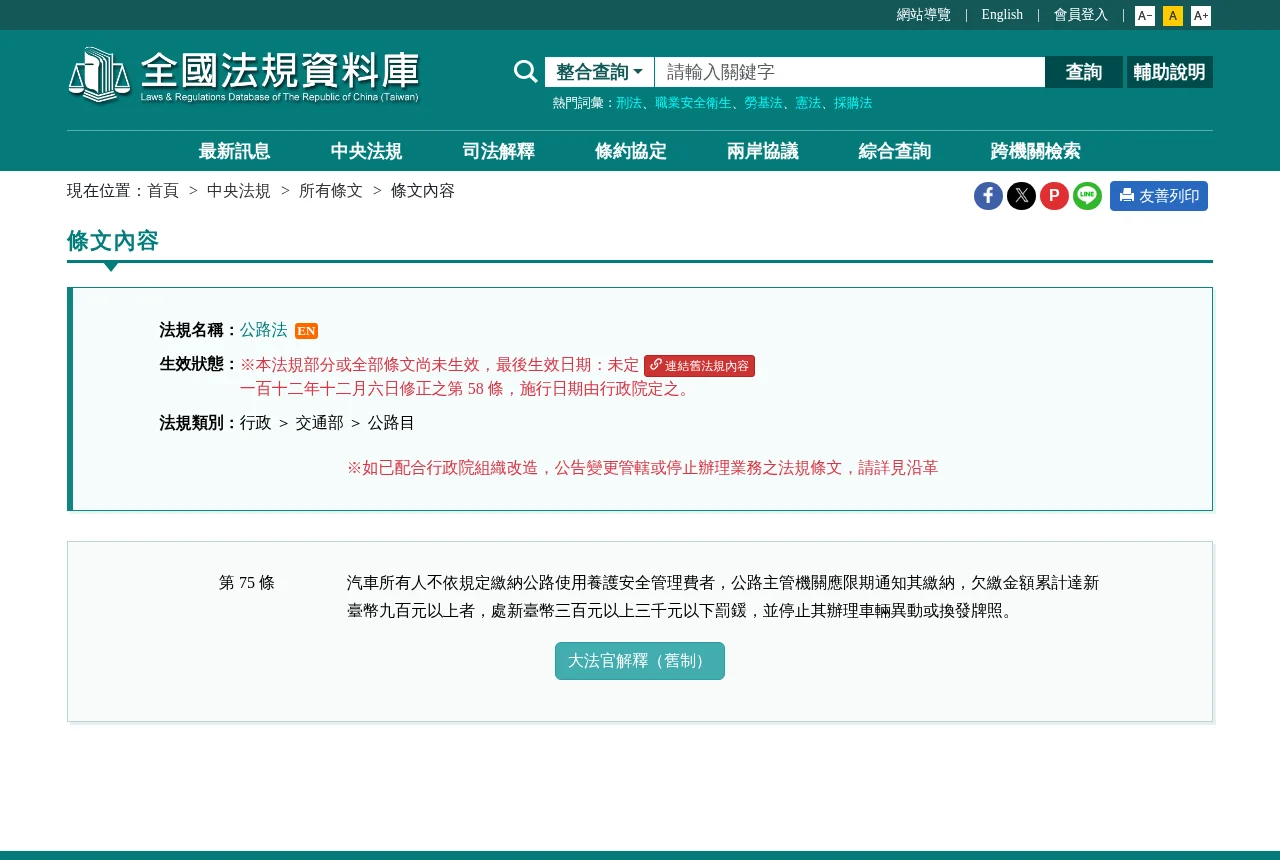The image size is (1280, 860).
Task: Click hot keyword 職業安全衛生
Action: tap(693, 103)
